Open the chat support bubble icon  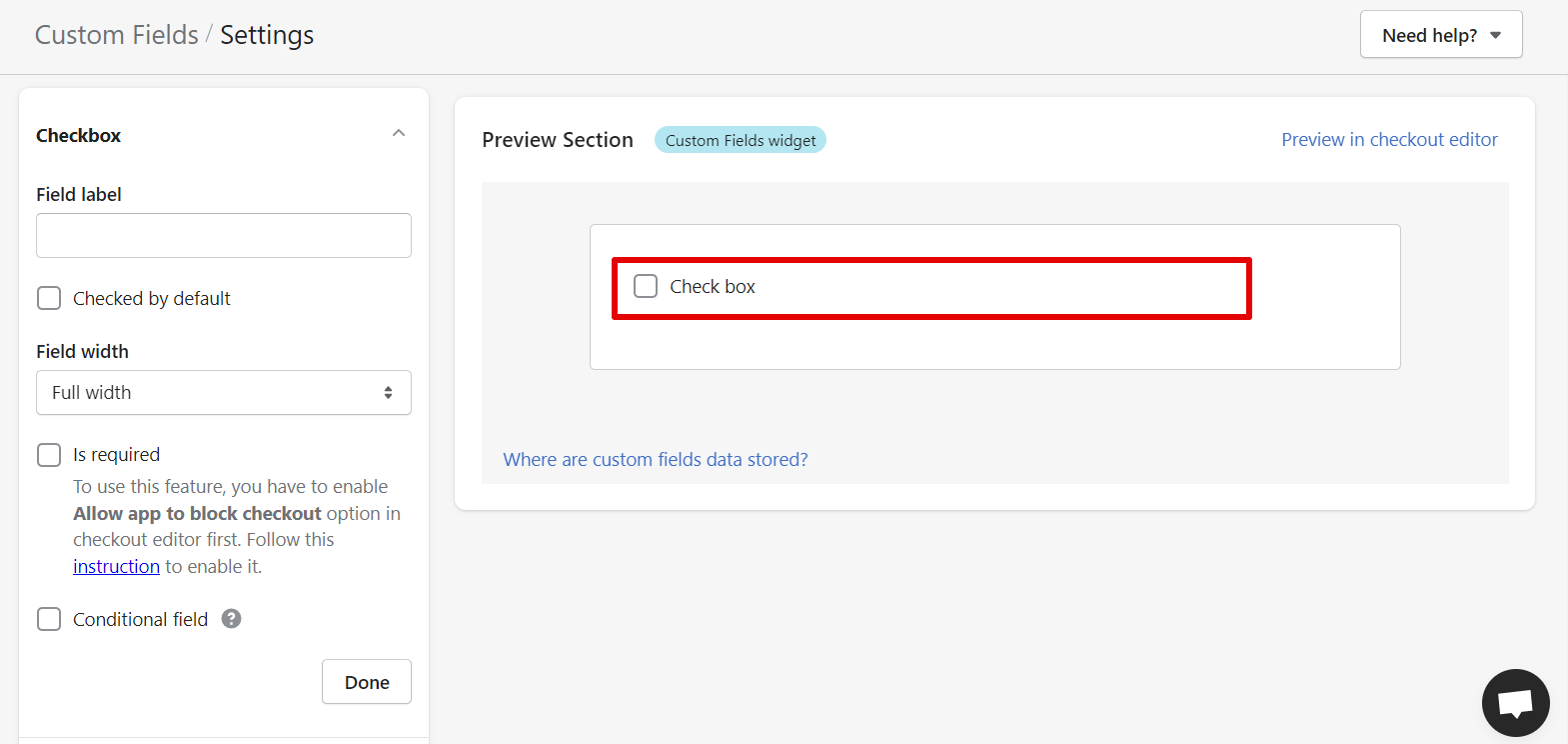point(1515,703)
